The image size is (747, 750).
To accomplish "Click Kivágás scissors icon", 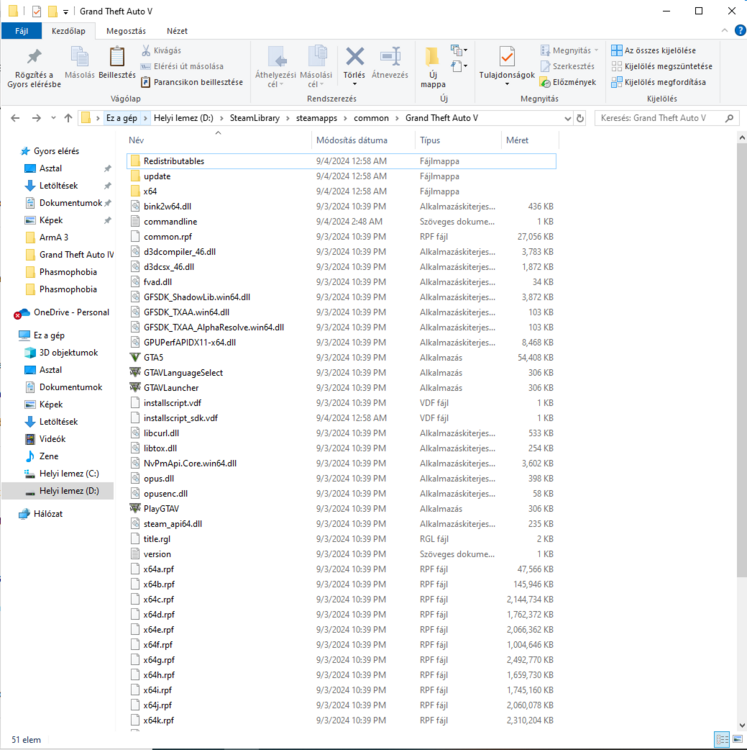I will click(x=146, y=50).
